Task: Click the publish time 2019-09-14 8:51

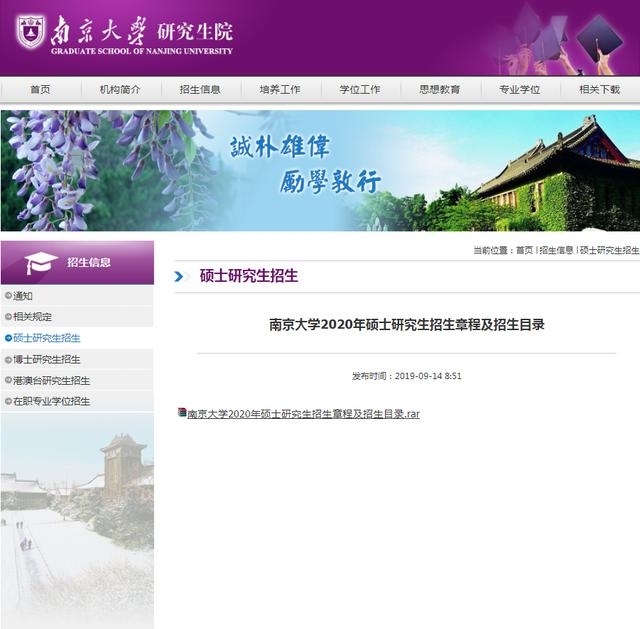Action: tap(428, 376)
